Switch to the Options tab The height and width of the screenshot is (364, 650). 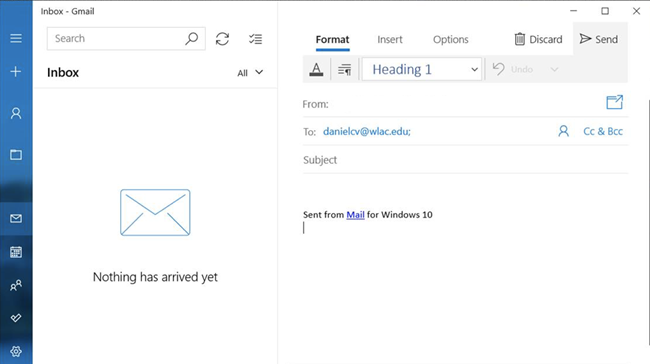pyautogui.click(x=451, y=39)
